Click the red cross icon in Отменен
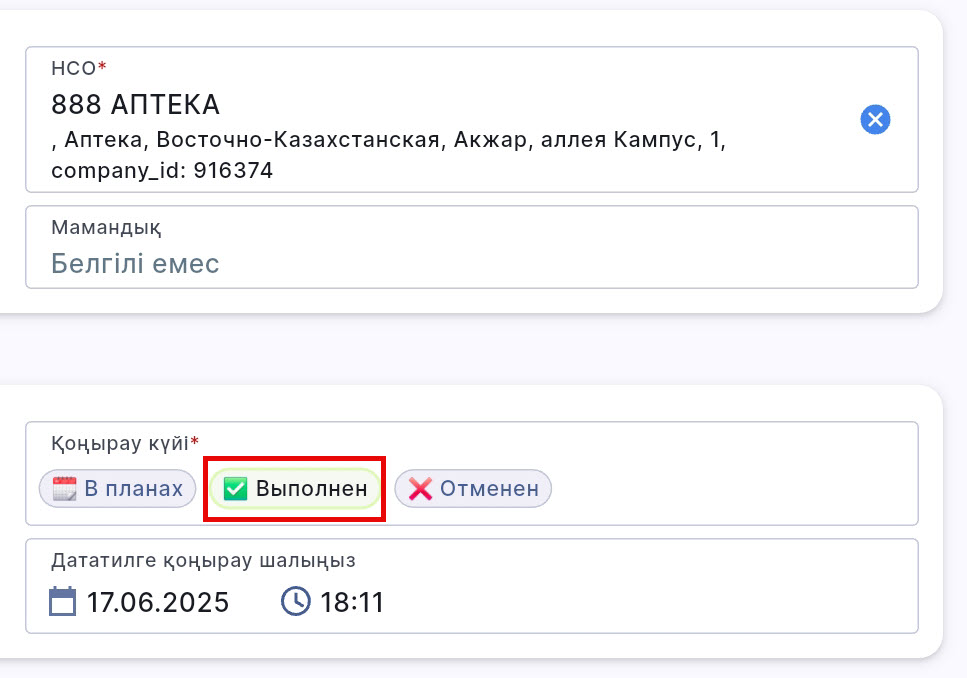This screenshot has height=678, width=967. coord(421,489)
